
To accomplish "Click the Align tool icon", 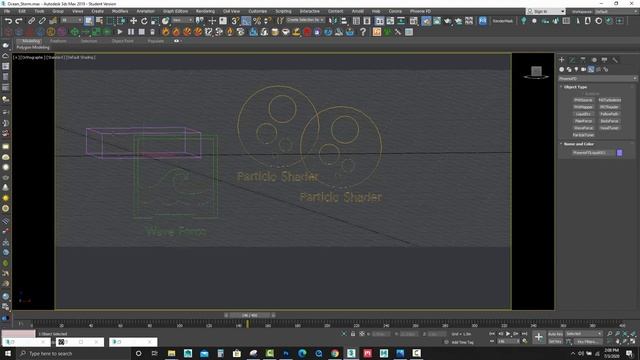I will 344,21.
